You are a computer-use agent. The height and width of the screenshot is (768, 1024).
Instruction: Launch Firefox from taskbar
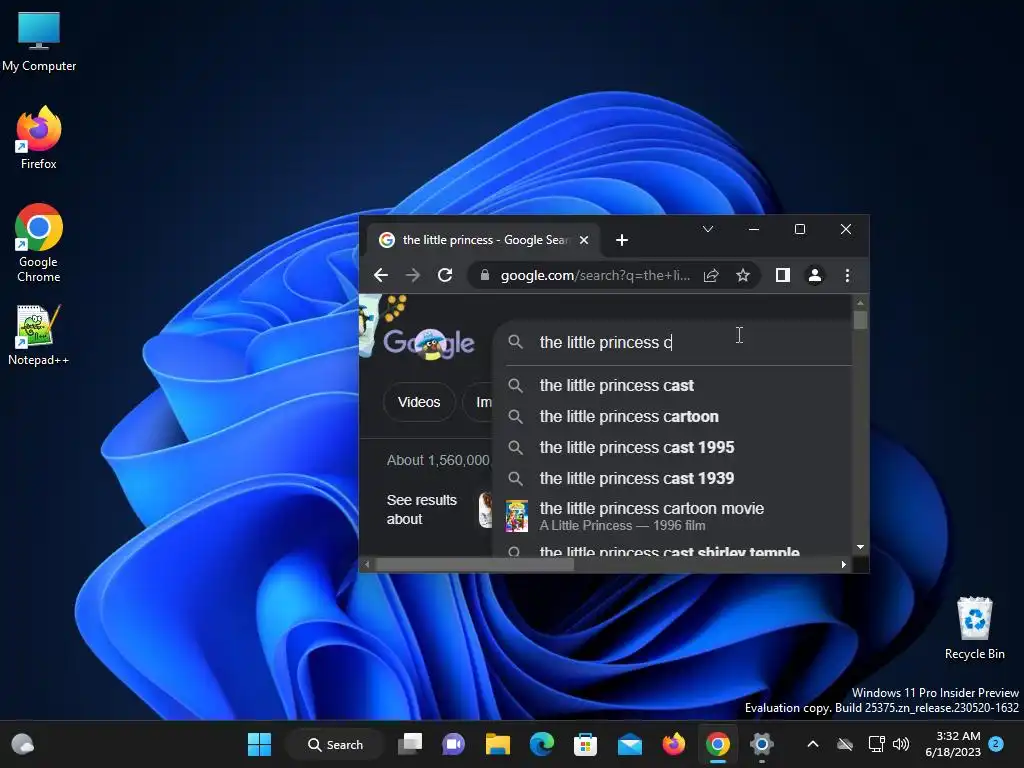coord(673,744)
